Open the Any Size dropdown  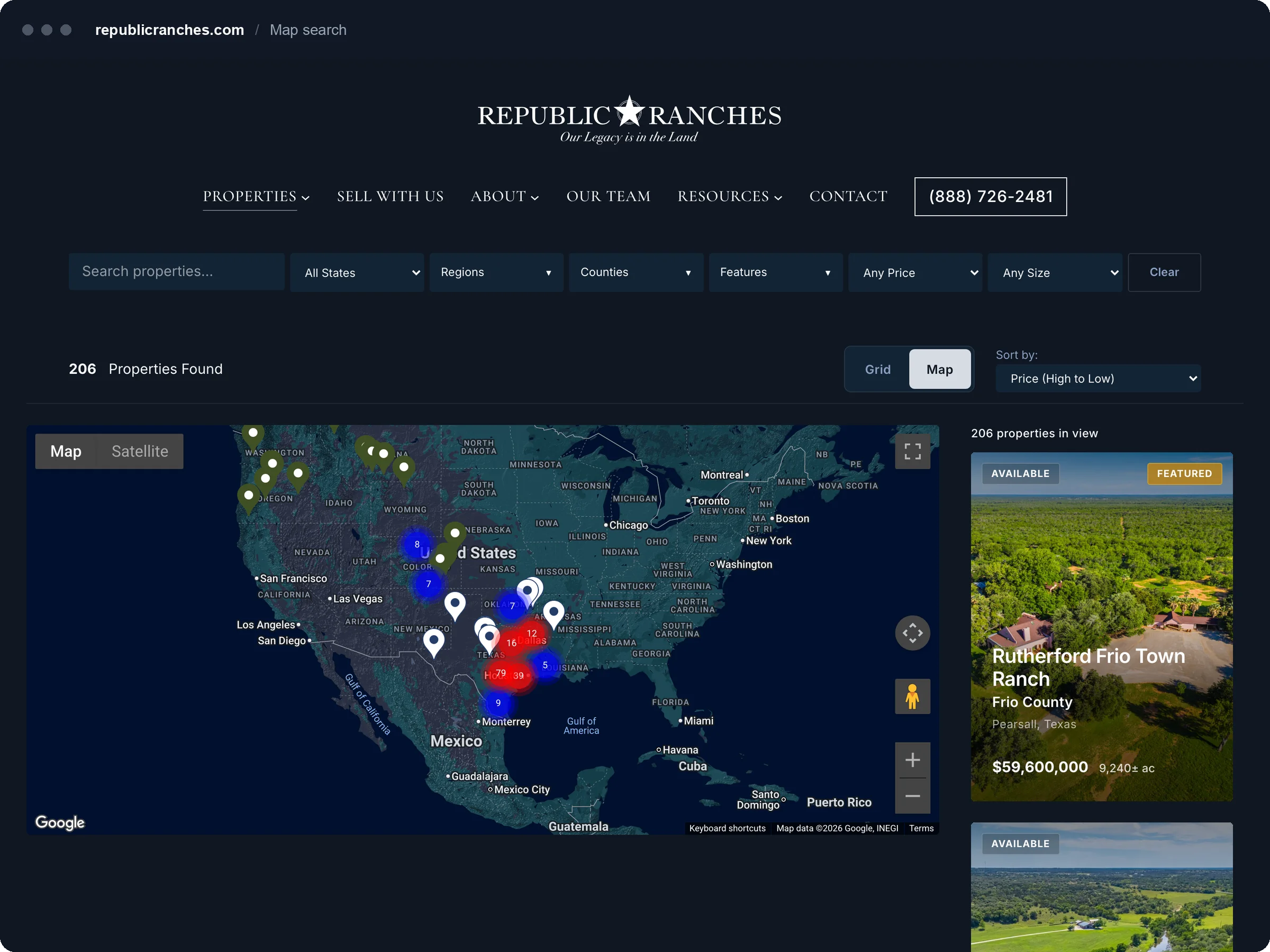click(x=1055, y=272)
